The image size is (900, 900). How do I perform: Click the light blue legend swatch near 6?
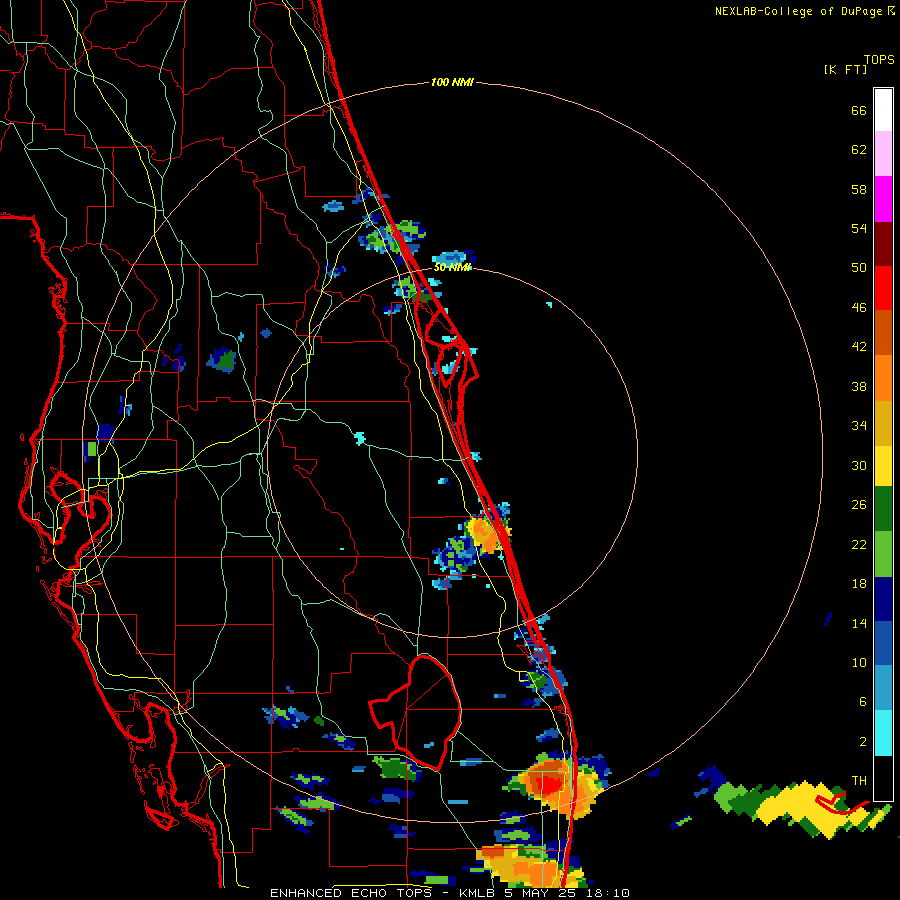[883, 688]
